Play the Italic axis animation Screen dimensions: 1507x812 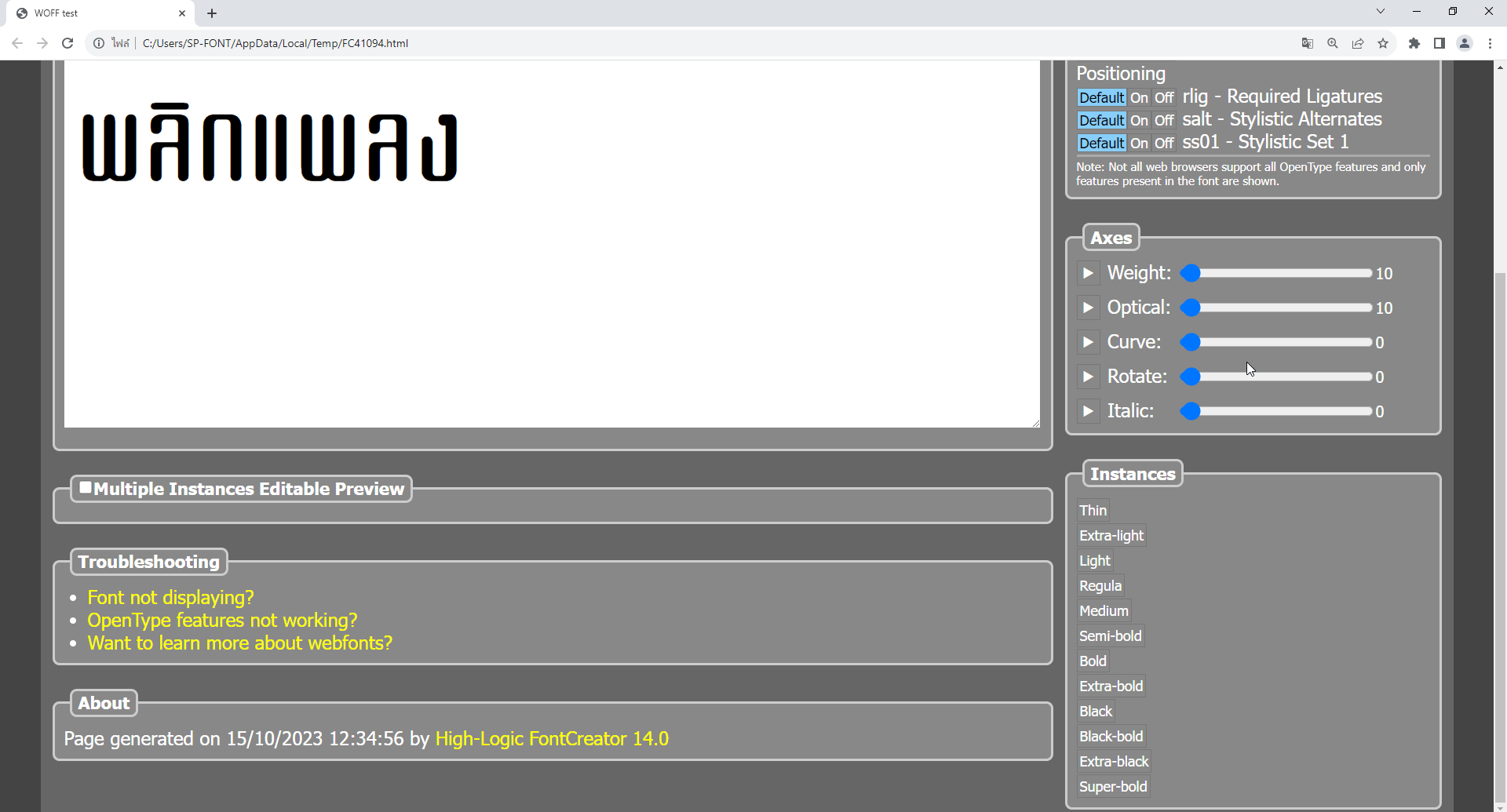(x=1088, y=411)
